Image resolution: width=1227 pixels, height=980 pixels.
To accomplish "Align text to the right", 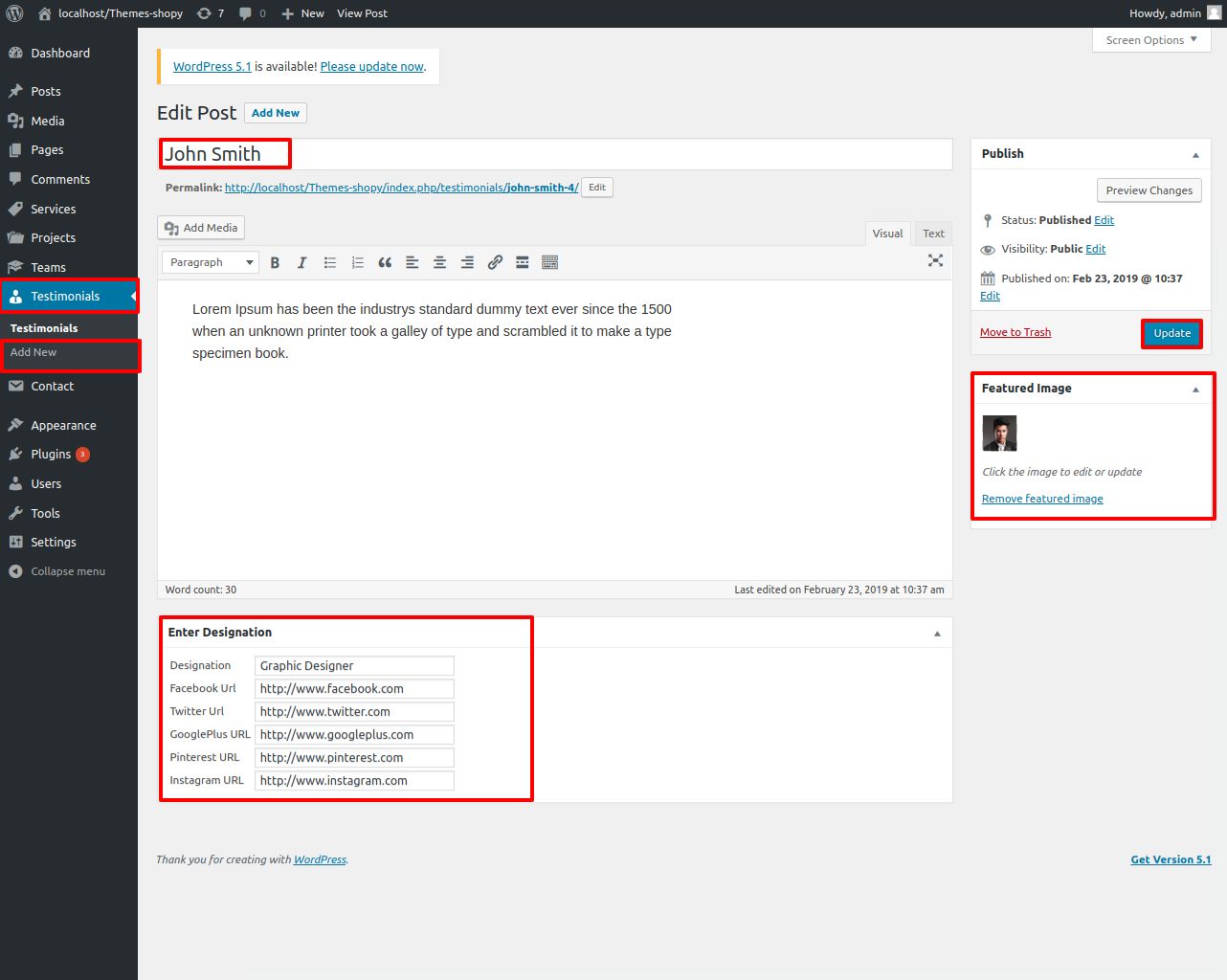I will [467, 262].
